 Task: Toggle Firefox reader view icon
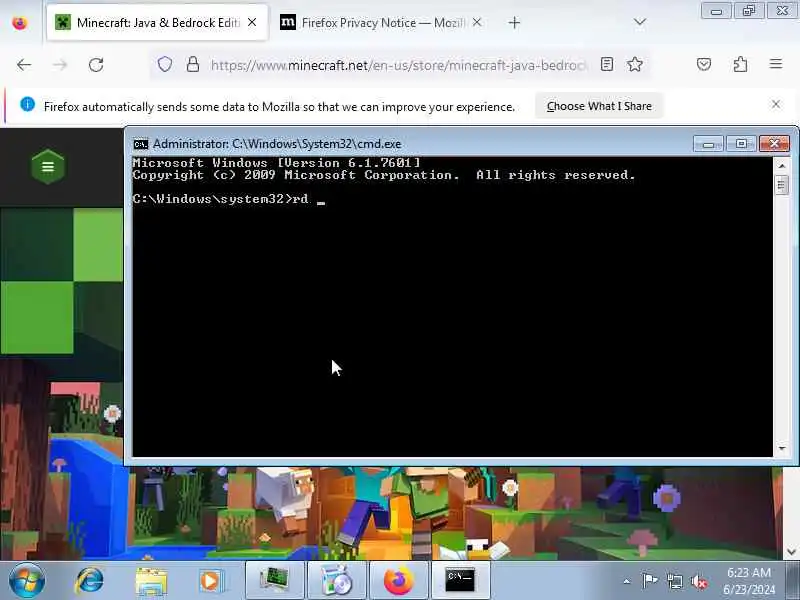(x=607, y=64)
